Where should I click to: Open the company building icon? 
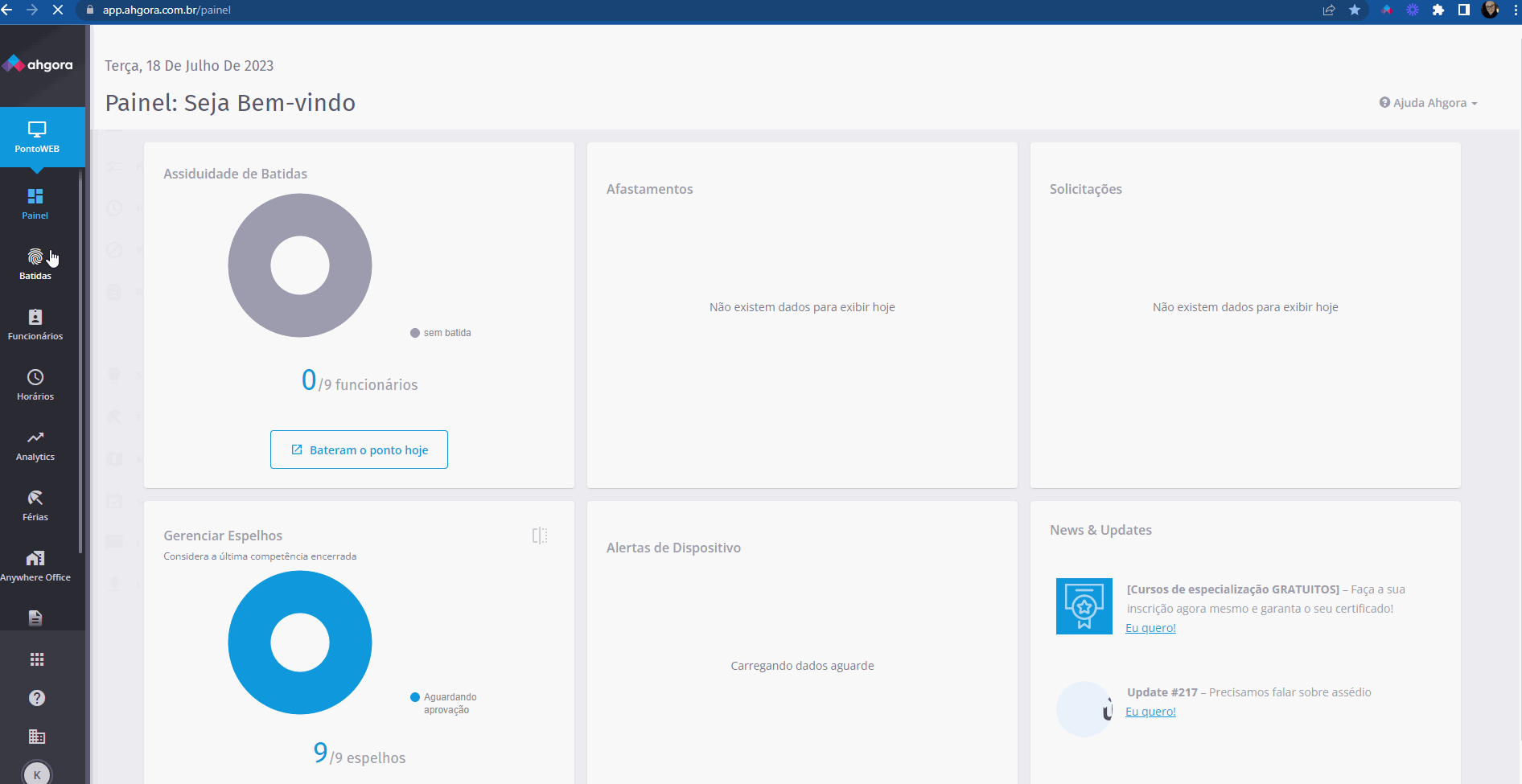pos(37,737)
